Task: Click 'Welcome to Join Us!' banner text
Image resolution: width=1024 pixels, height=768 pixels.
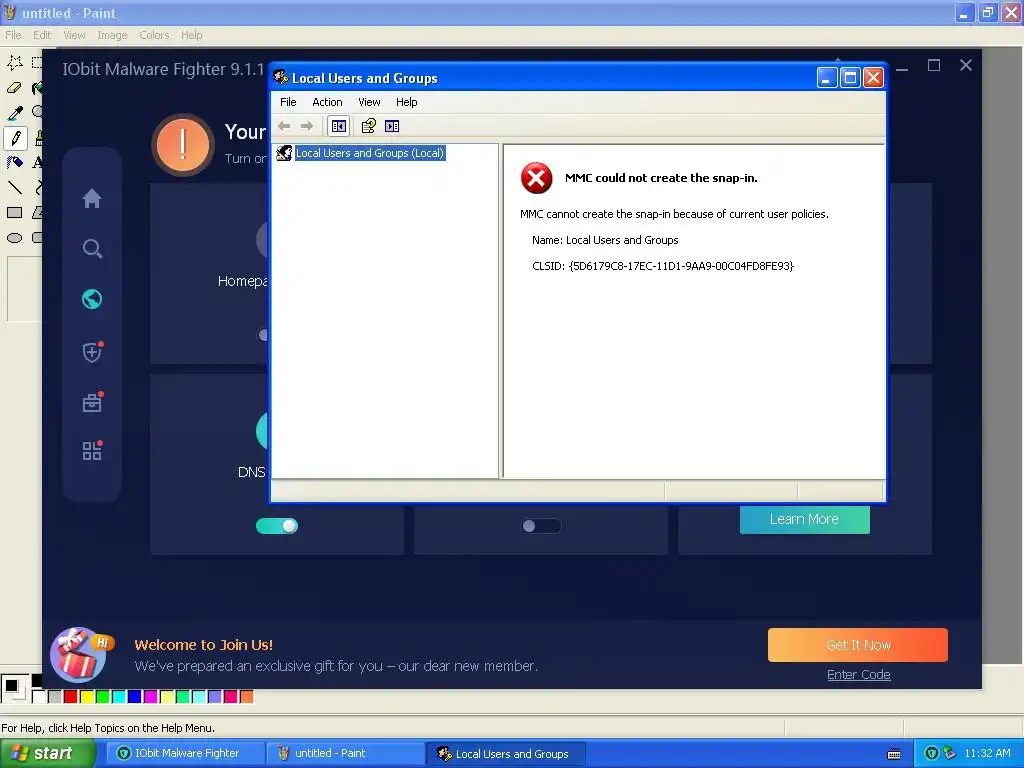Action: [x=204, y=645]
